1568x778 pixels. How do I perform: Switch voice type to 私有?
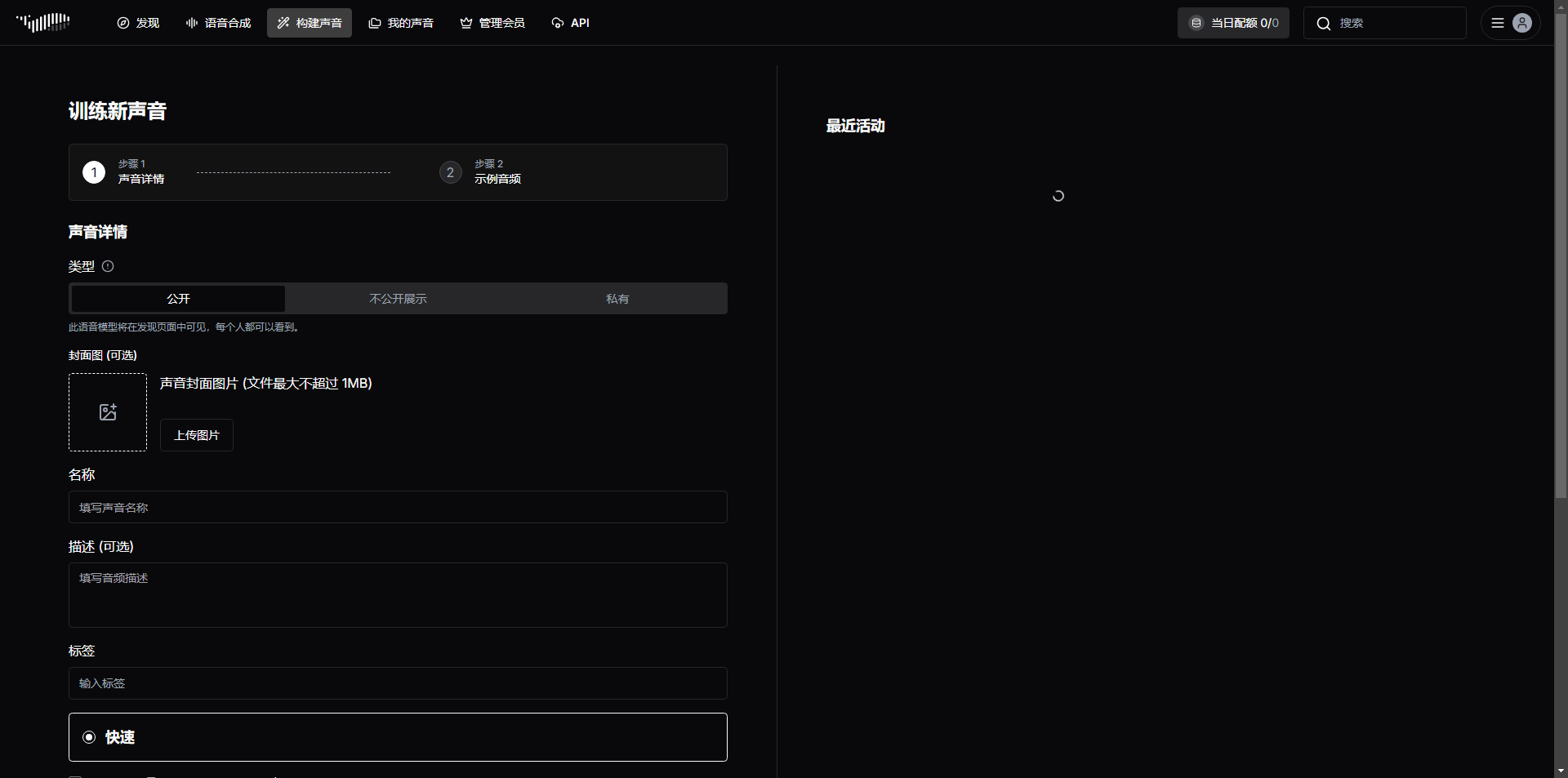[617, 299]
